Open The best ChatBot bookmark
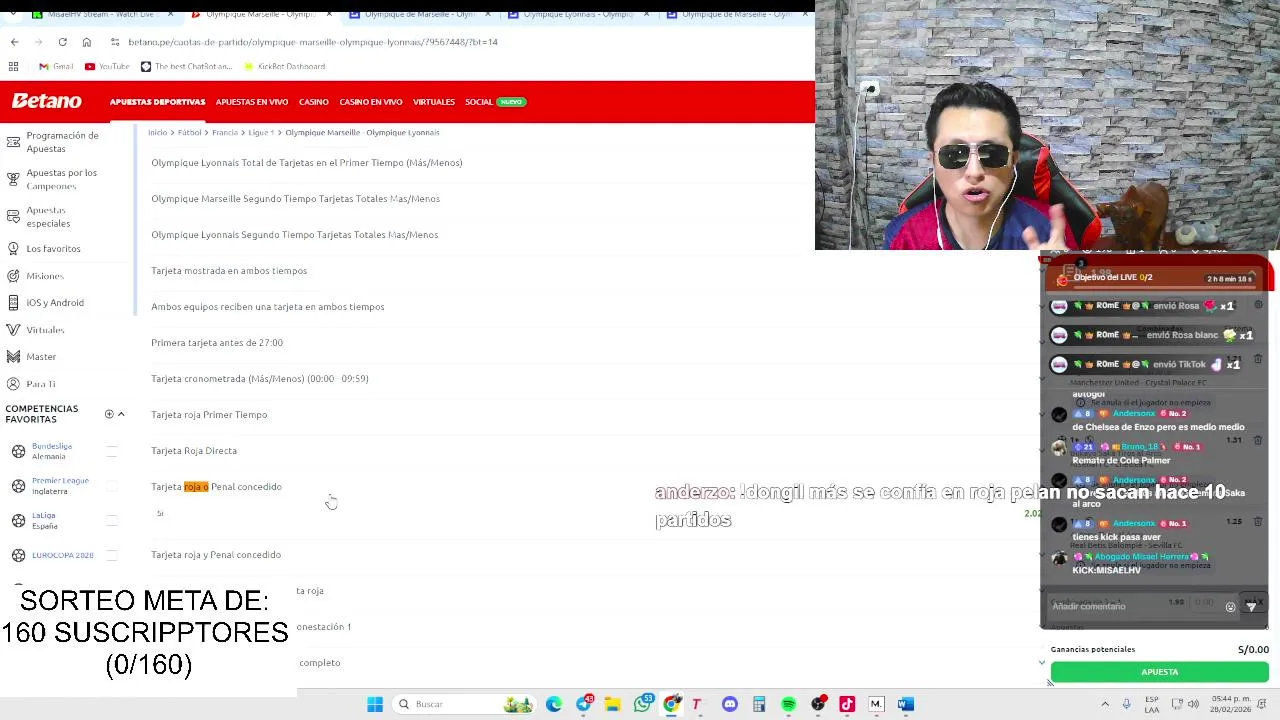 186,66
